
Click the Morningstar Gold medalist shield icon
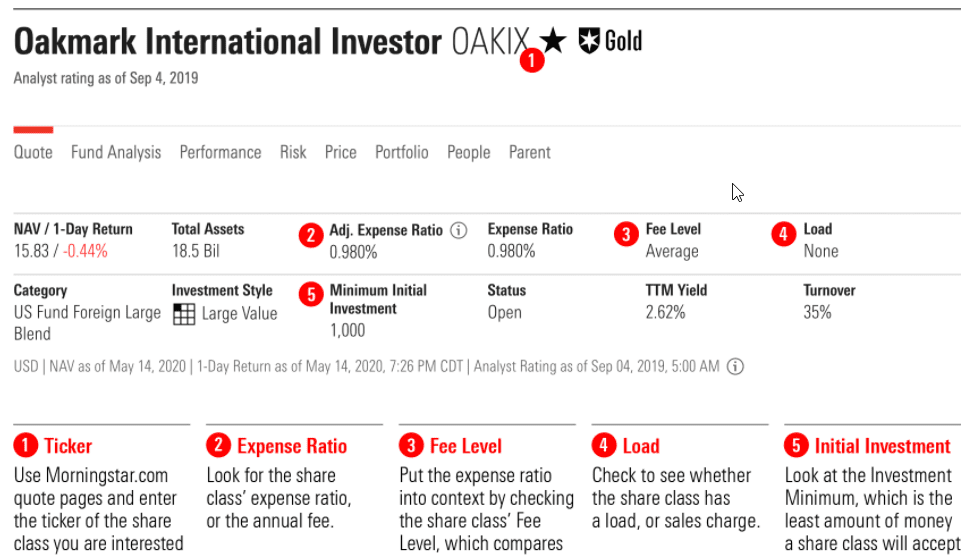tap(590, 42)
